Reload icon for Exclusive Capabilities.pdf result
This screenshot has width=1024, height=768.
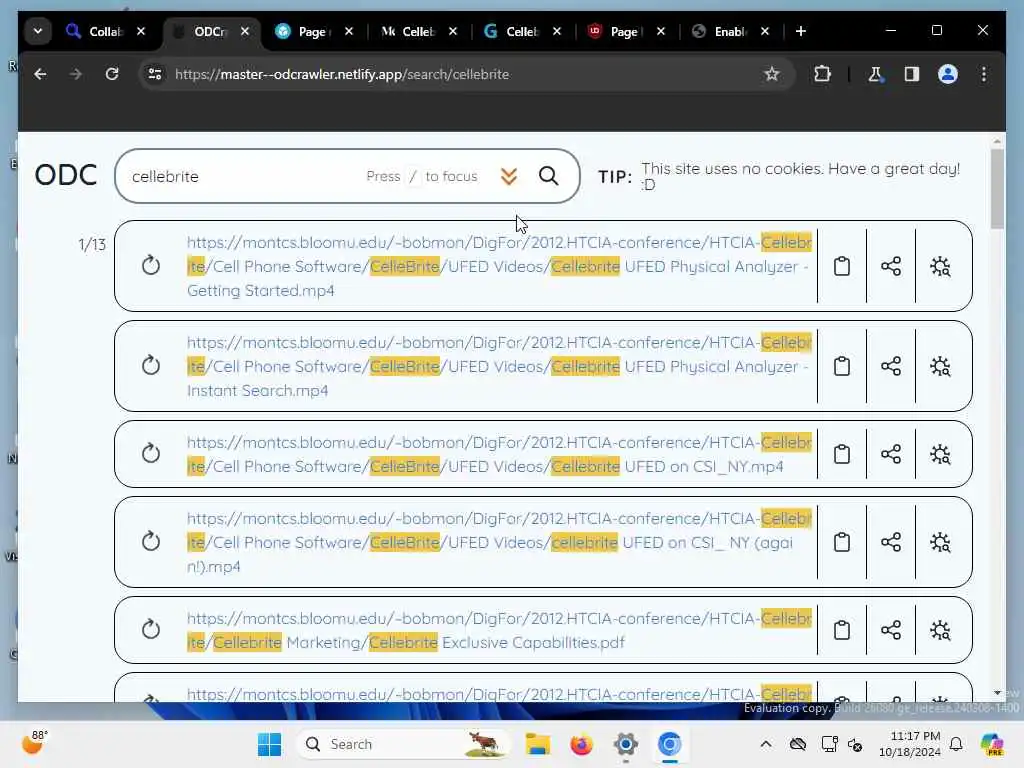point(151,630)
